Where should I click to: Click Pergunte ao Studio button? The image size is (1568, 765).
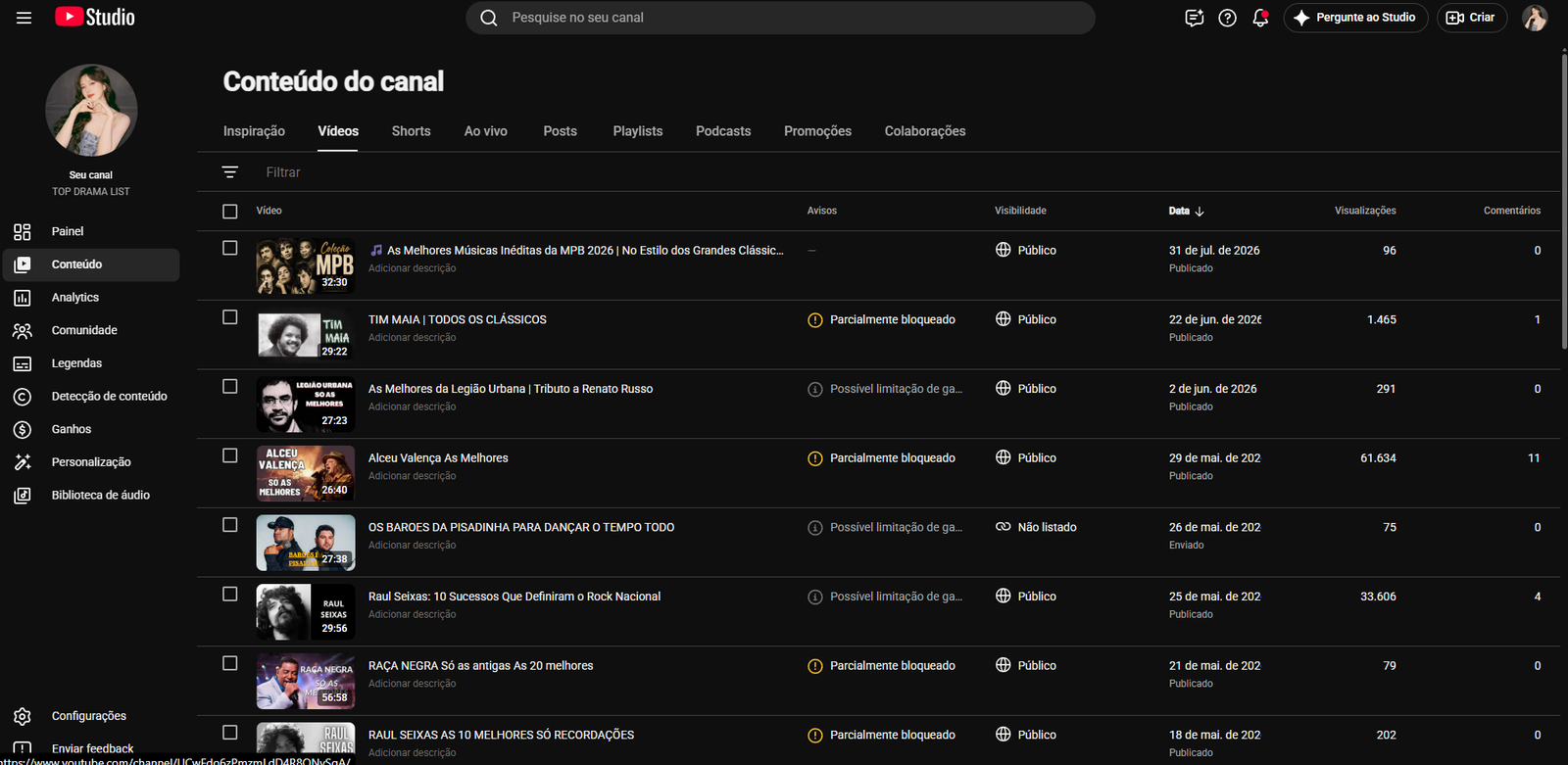[1355, 18]
